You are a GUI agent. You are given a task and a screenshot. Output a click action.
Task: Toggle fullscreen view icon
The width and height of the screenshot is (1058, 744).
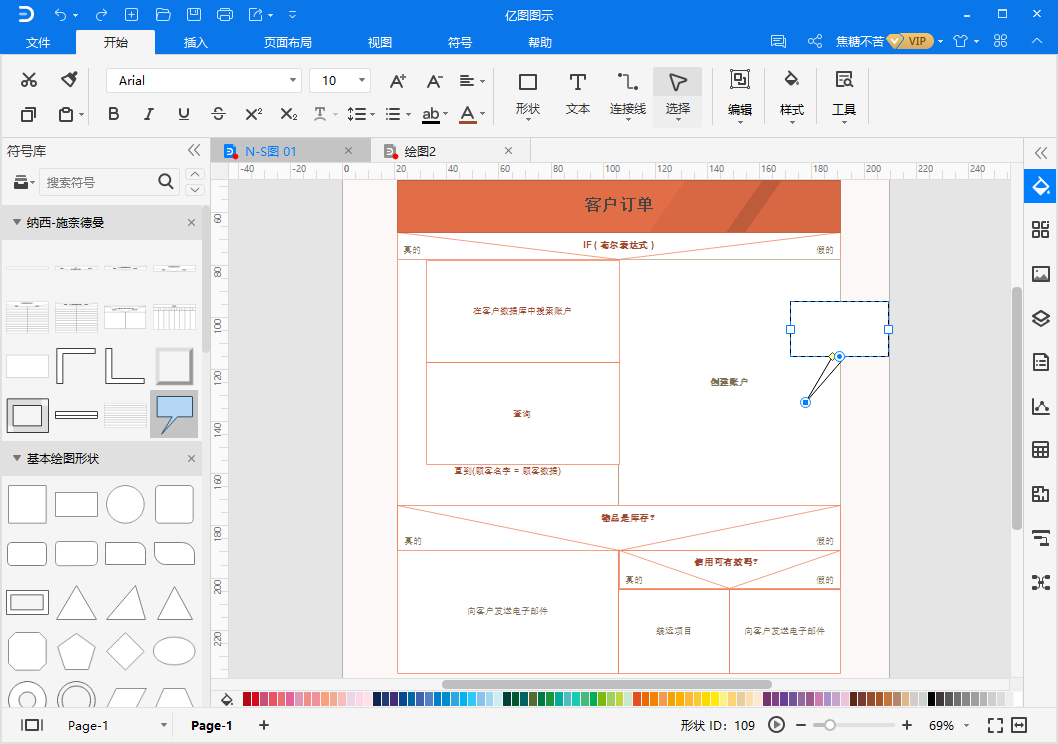click(x=995, y=725)
